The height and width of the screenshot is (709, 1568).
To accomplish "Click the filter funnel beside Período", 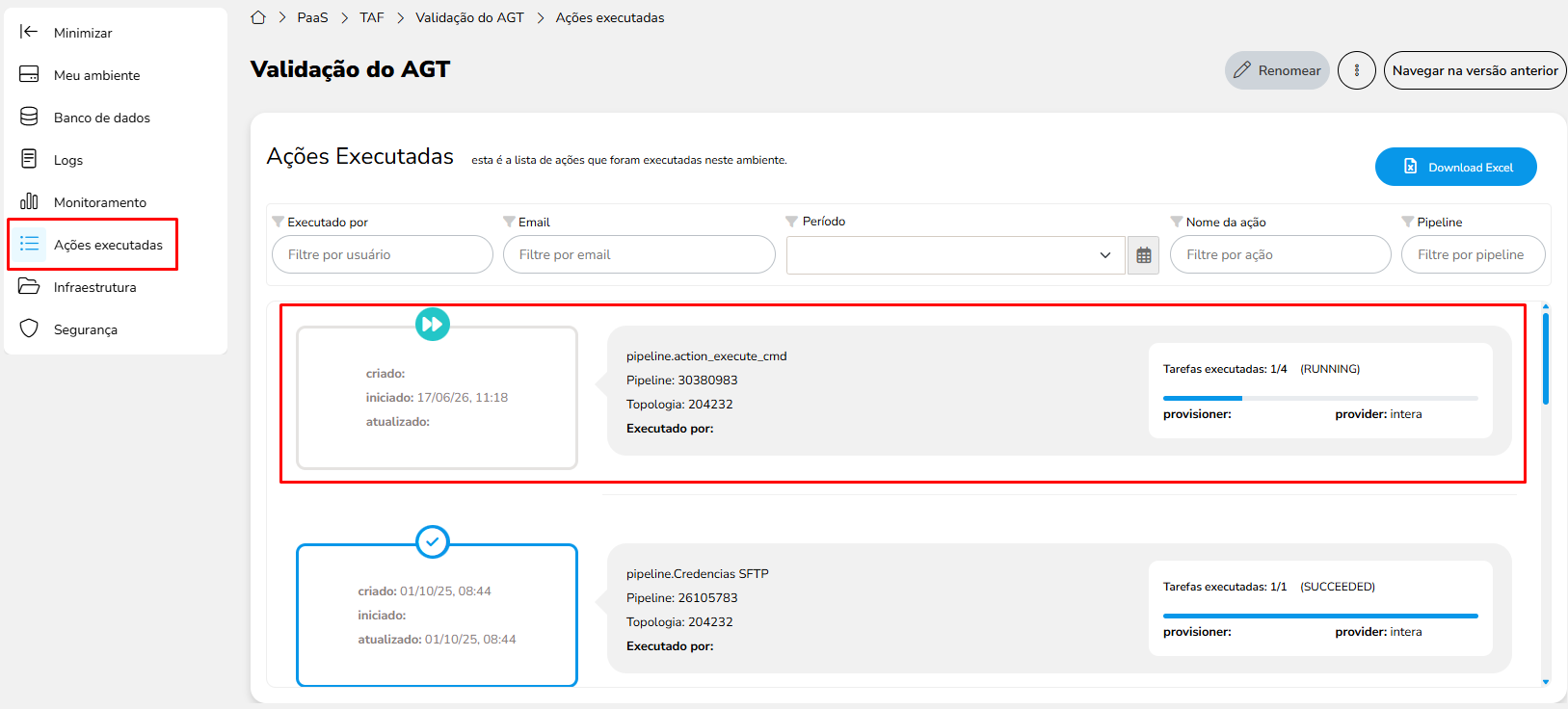I will 792,222.
